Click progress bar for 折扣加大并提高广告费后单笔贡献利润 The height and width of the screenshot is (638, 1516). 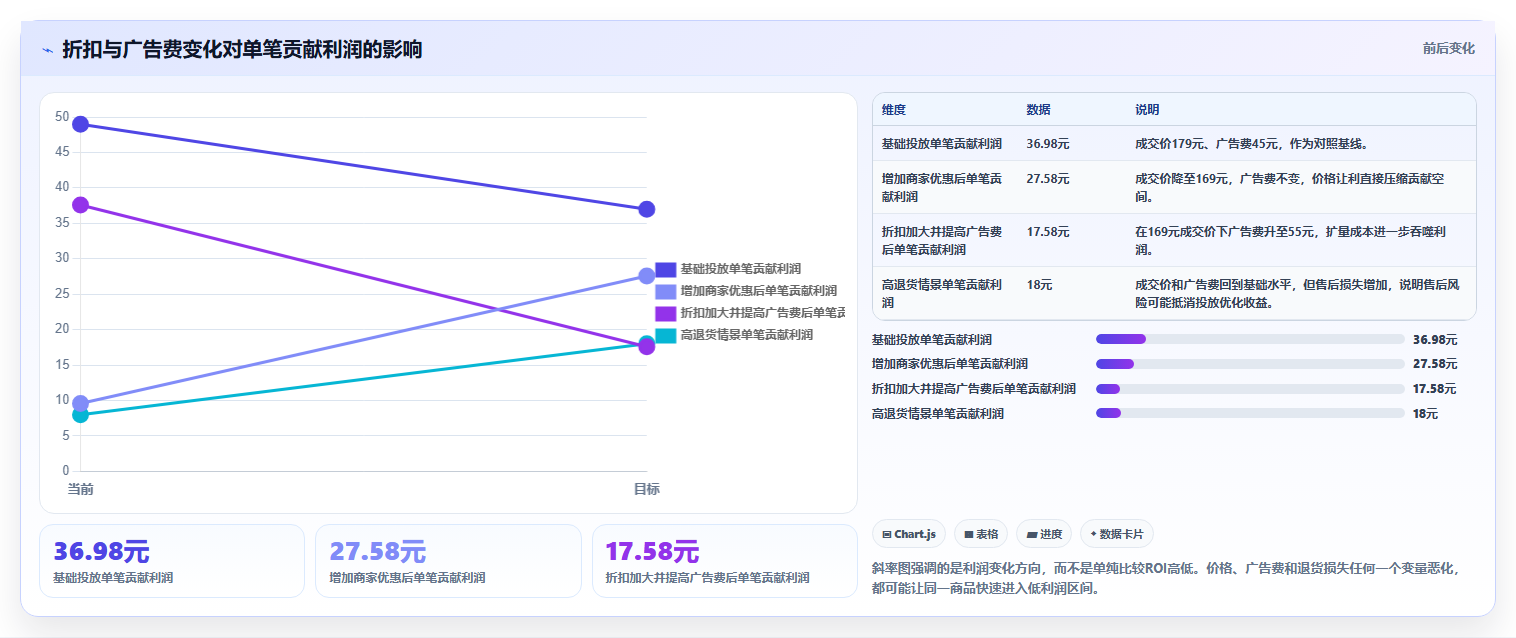click(1250, 389)
